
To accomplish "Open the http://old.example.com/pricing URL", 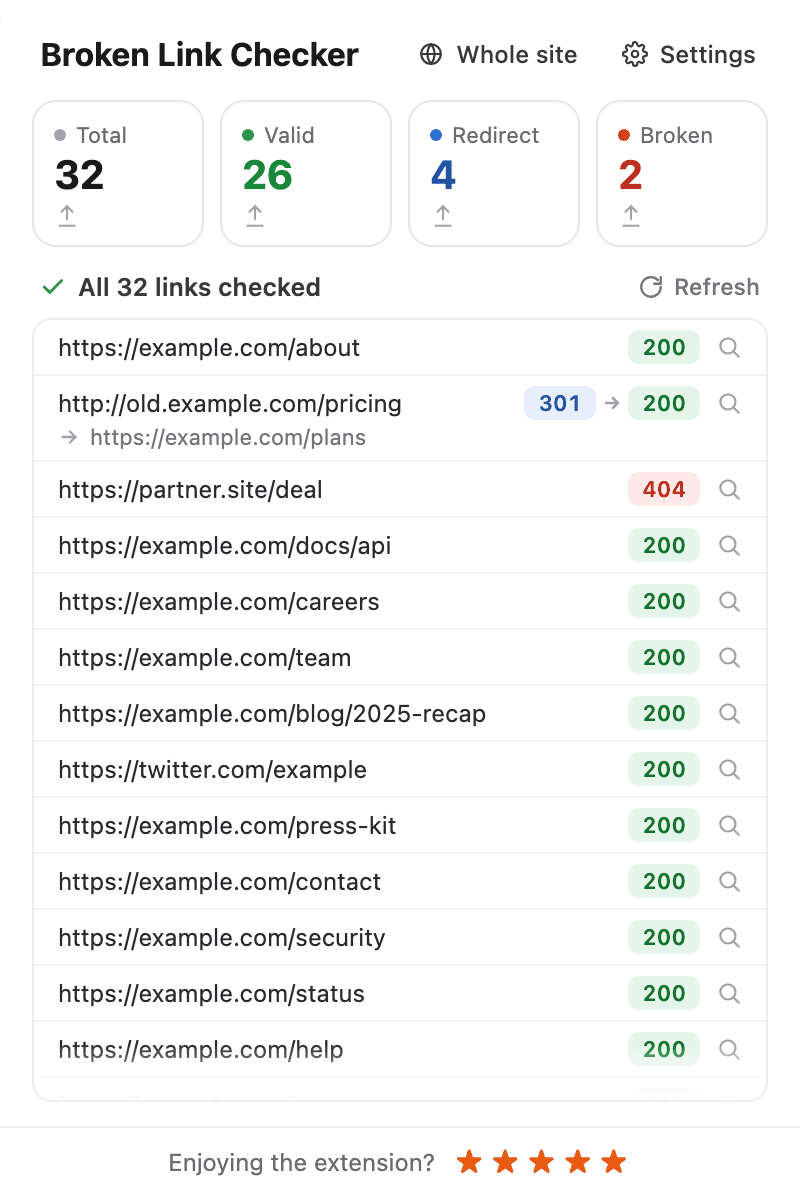I will (230, 404).
